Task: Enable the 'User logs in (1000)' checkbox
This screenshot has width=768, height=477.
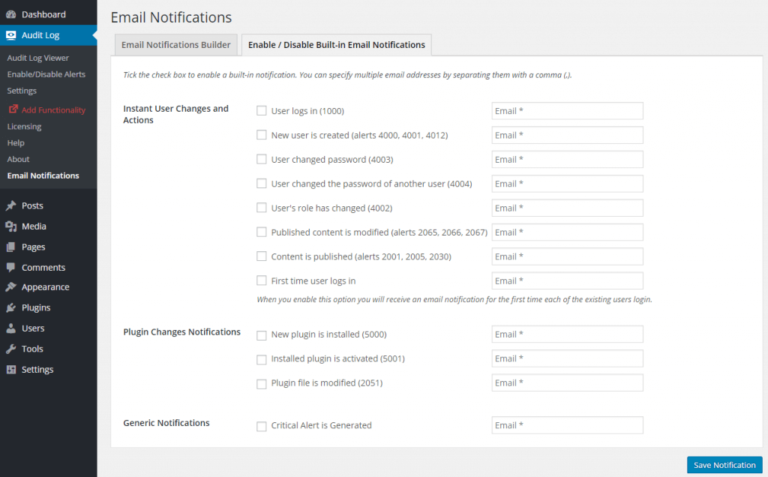Action: 262,111
